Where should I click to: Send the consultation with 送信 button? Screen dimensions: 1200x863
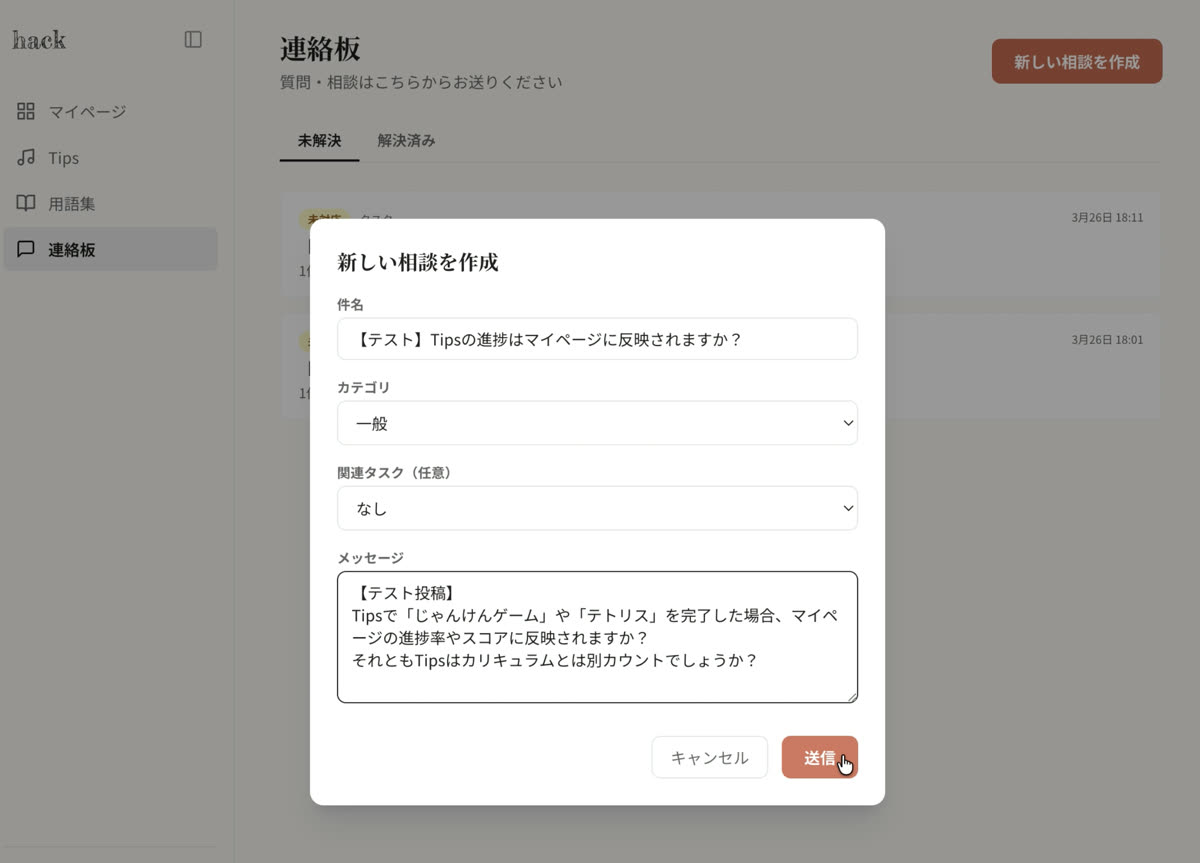click(819, 757)
